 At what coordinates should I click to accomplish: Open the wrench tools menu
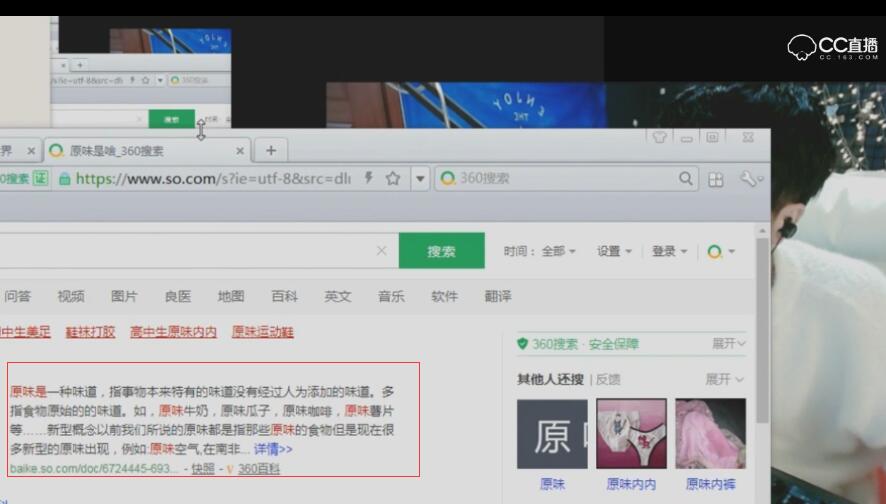coord(751,179)
